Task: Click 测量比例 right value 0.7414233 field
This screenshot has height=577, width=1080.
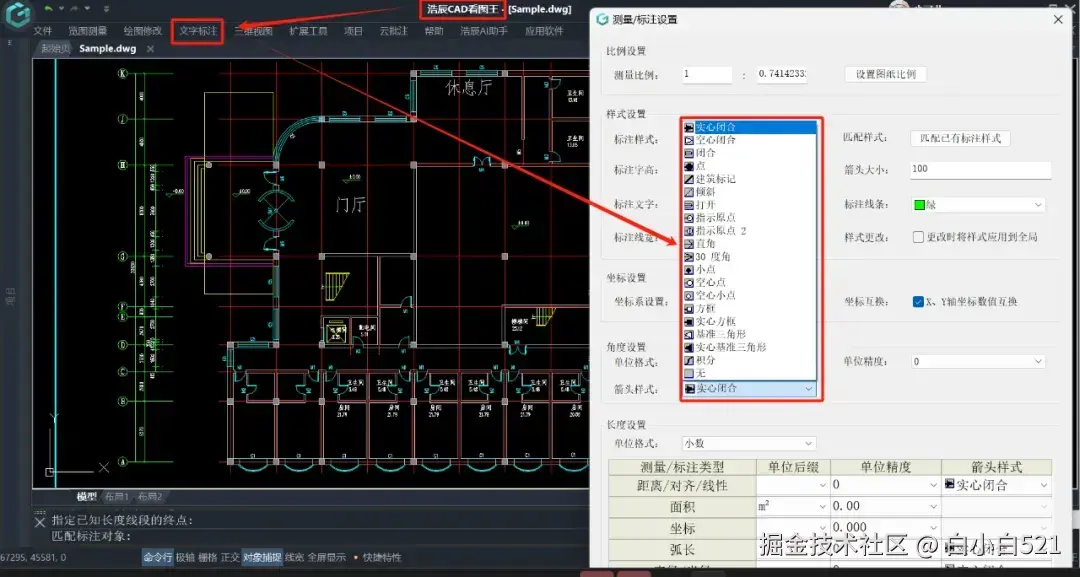Action: [x=782, y=74]
